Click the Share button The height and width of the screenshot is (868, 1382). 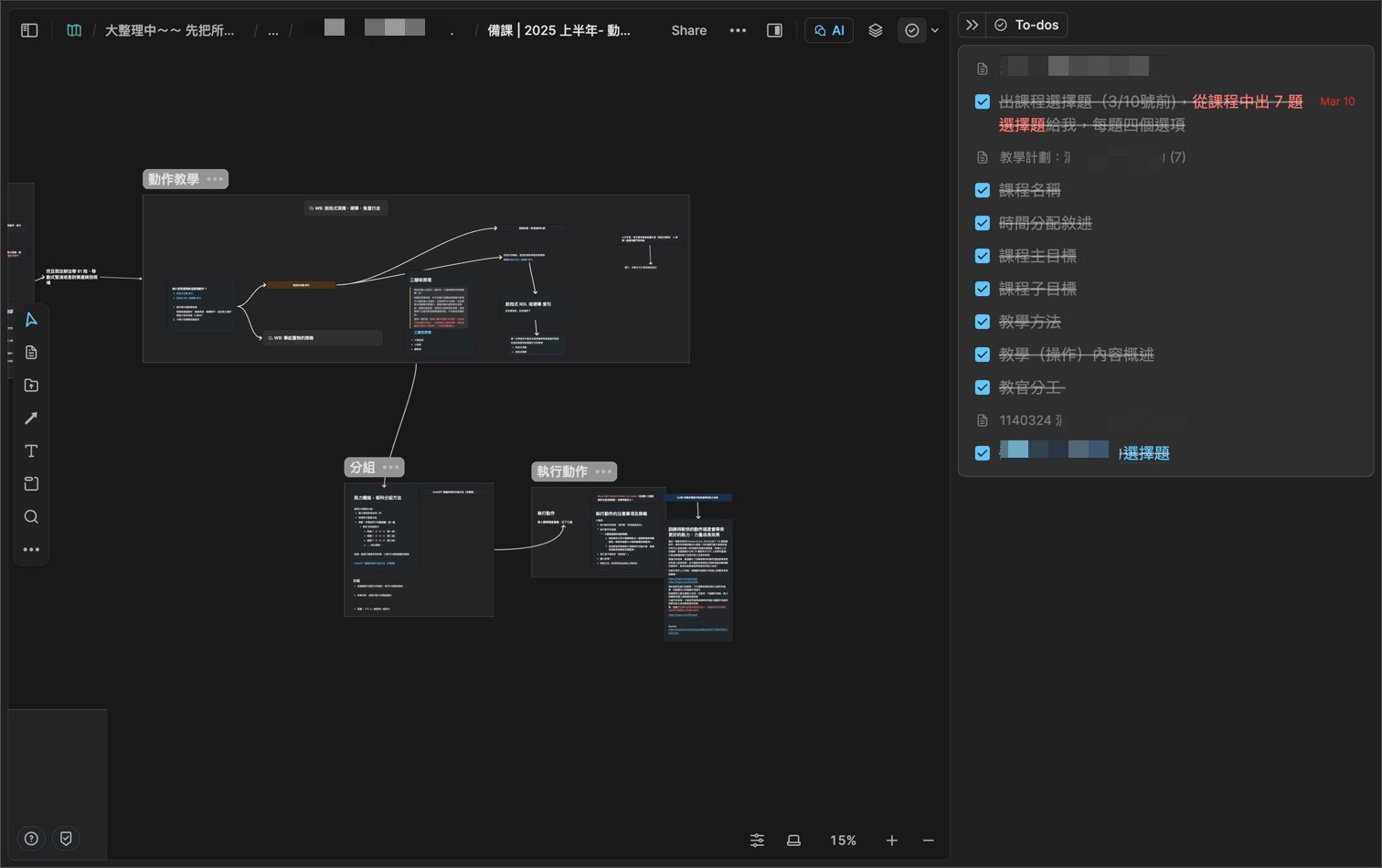click(688, 29)
